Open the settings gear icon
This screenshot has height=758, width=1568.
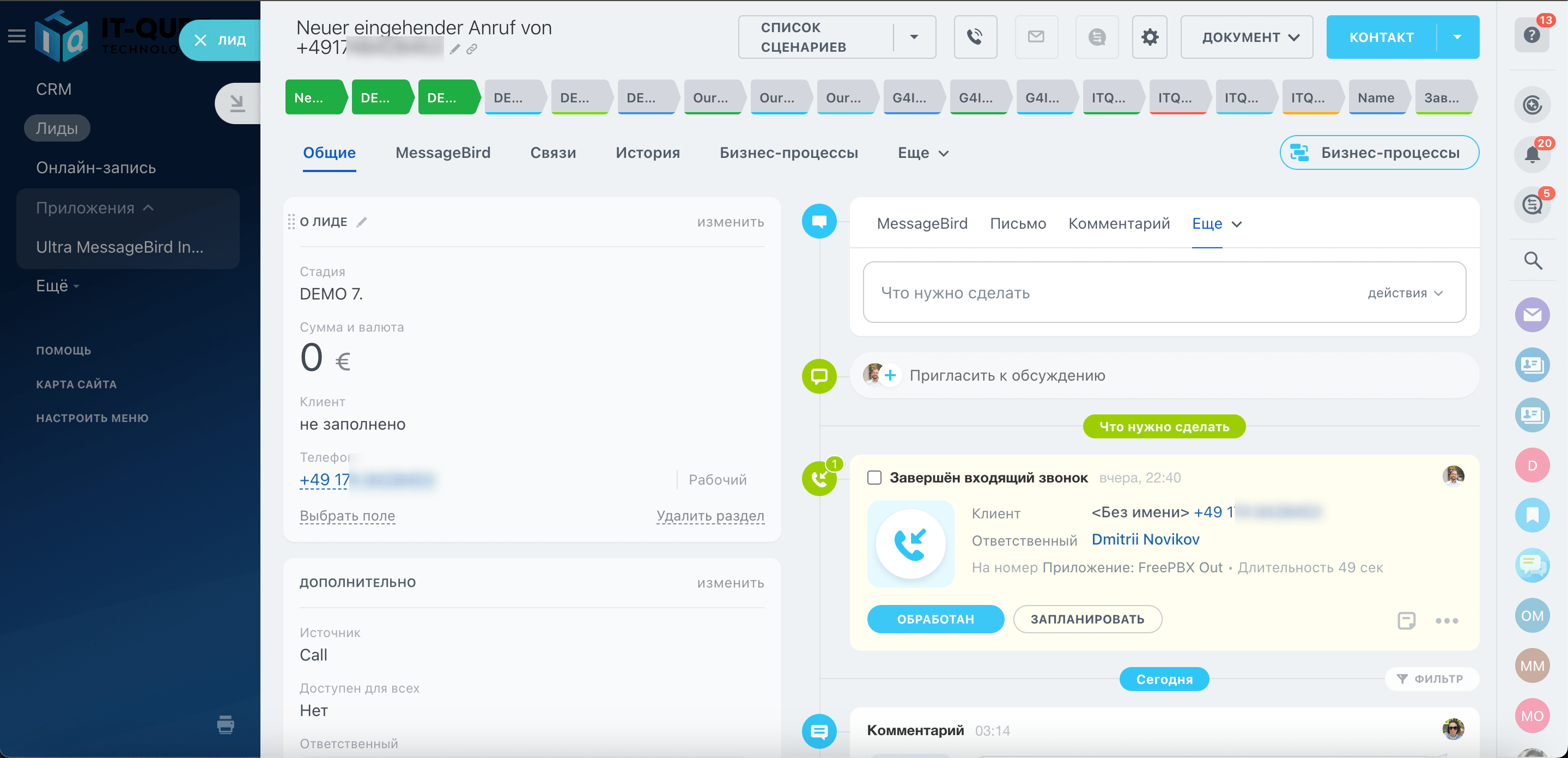pyautogui.click(x=1149, y=37)
